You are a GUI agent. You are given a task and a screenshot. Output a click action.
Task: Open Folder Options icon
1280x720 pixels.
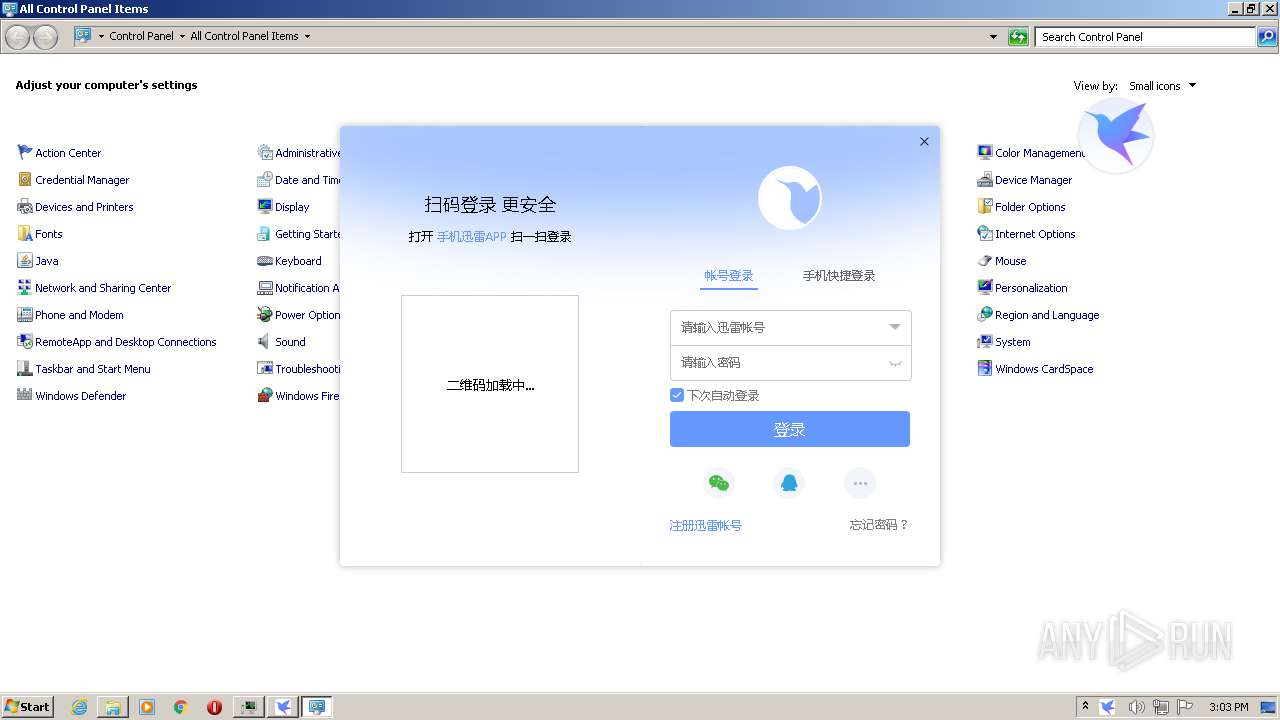[x=985, y=206]
